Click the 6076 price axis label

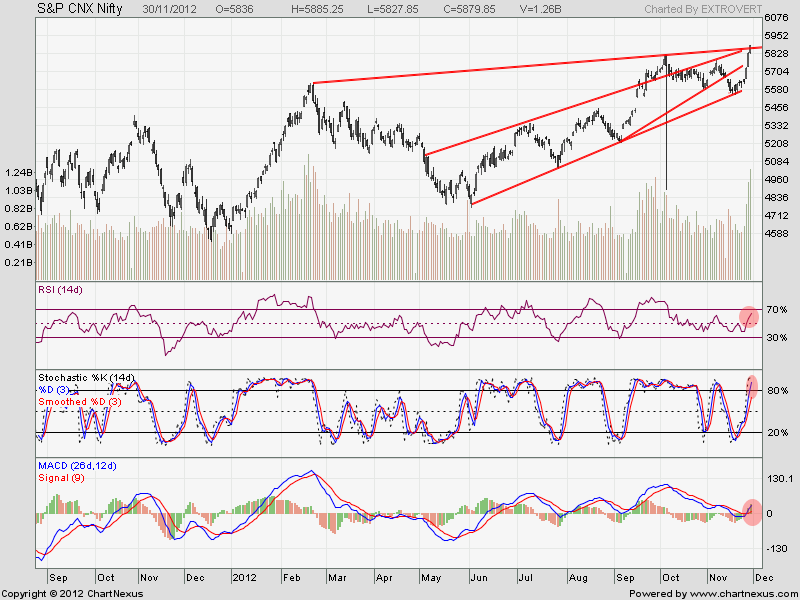778,18
